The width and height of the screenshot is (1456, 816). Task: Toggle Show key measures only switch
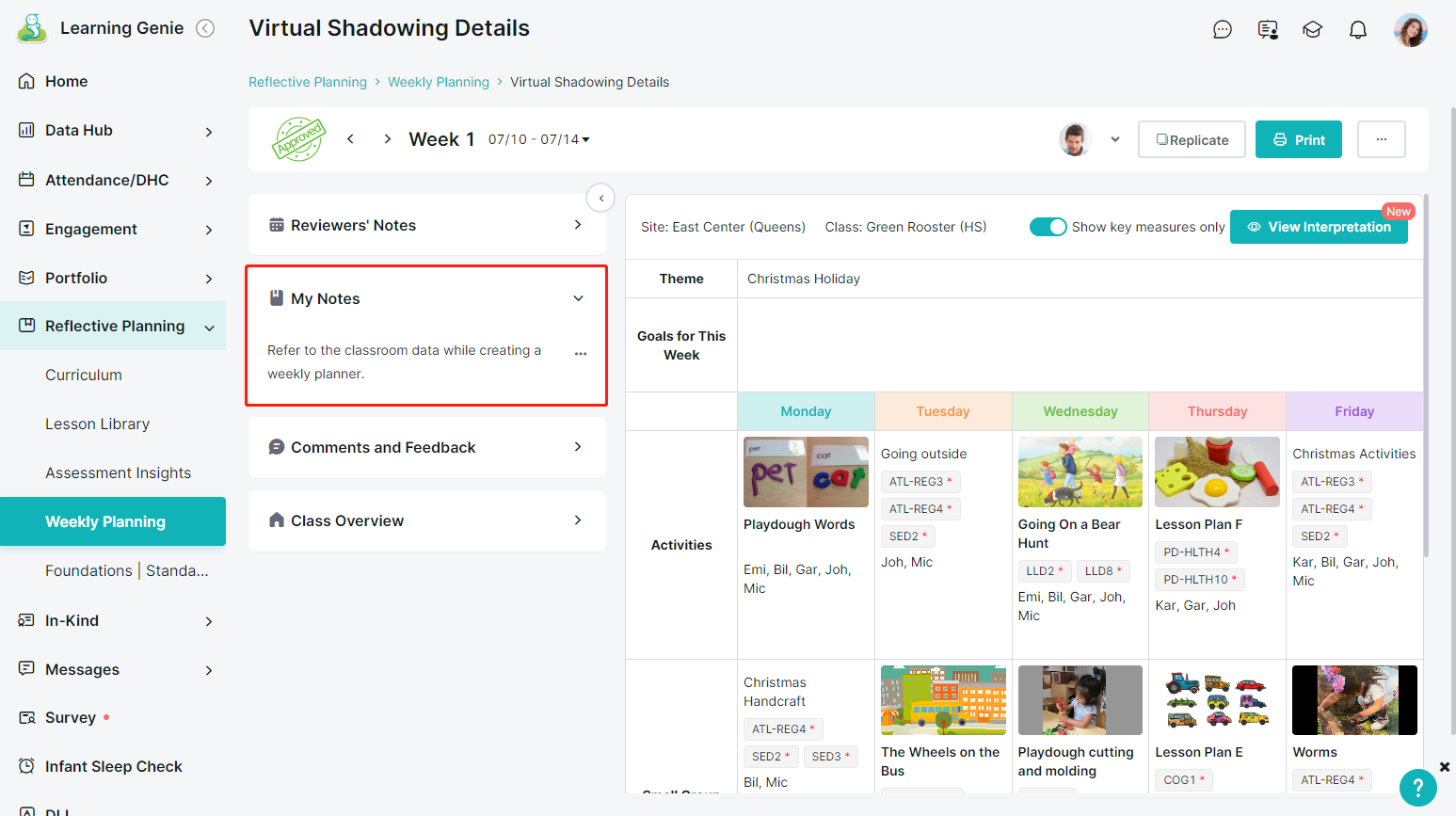point(1048,227)
